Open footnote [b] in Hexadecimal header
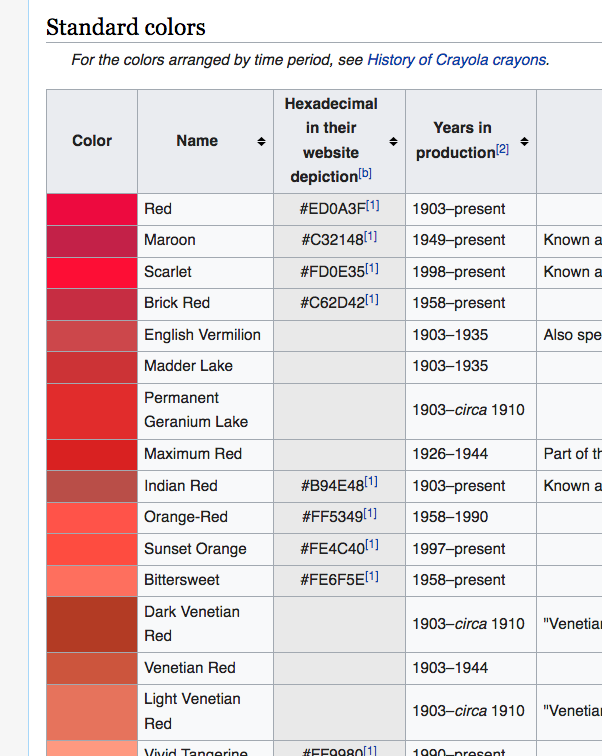This screenshot has height=756, width=602. (x=365, y=174)
